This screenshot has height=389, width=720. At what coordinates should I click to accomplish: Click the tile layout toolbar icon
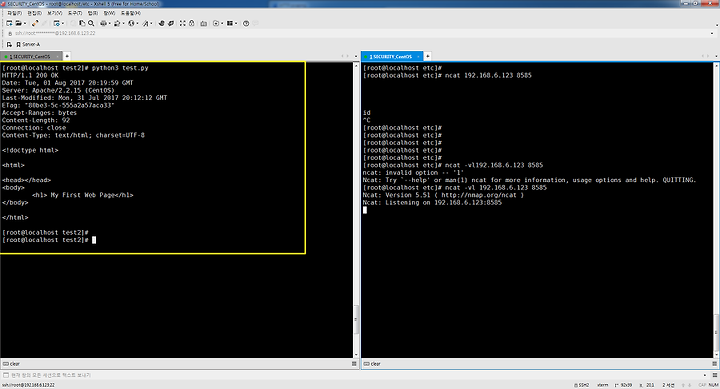(230, 23)
